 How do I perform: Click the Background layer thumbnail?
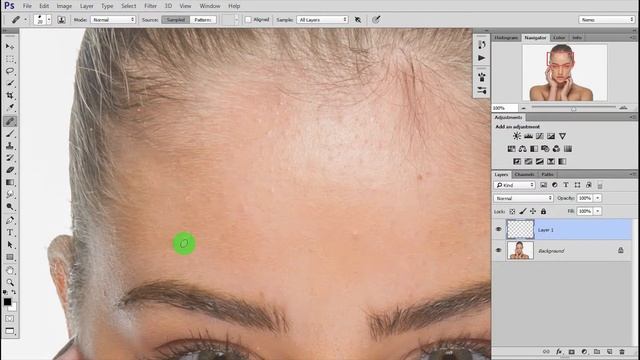[x=520, y=250]
